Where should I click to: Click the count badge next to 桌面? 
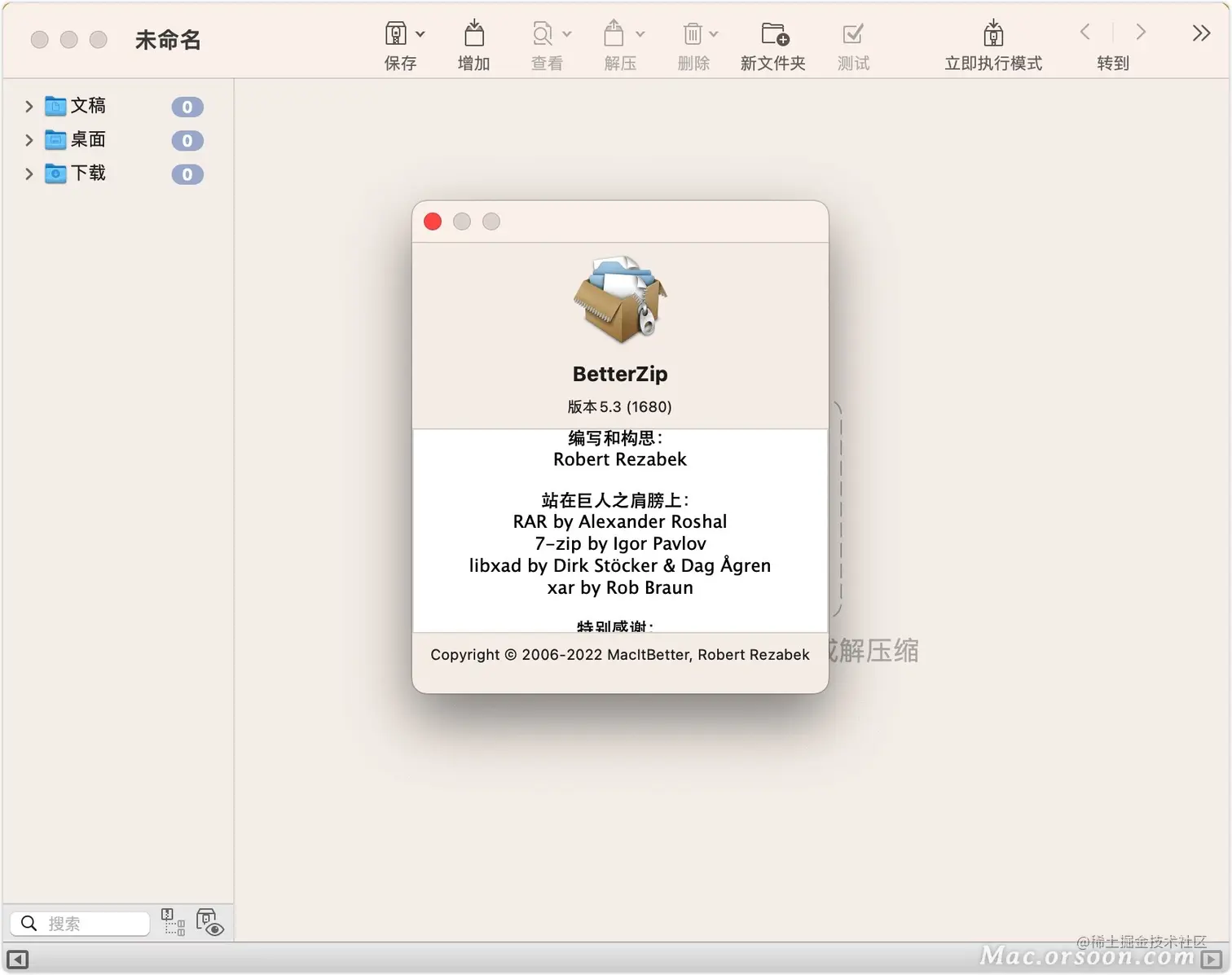187,141
